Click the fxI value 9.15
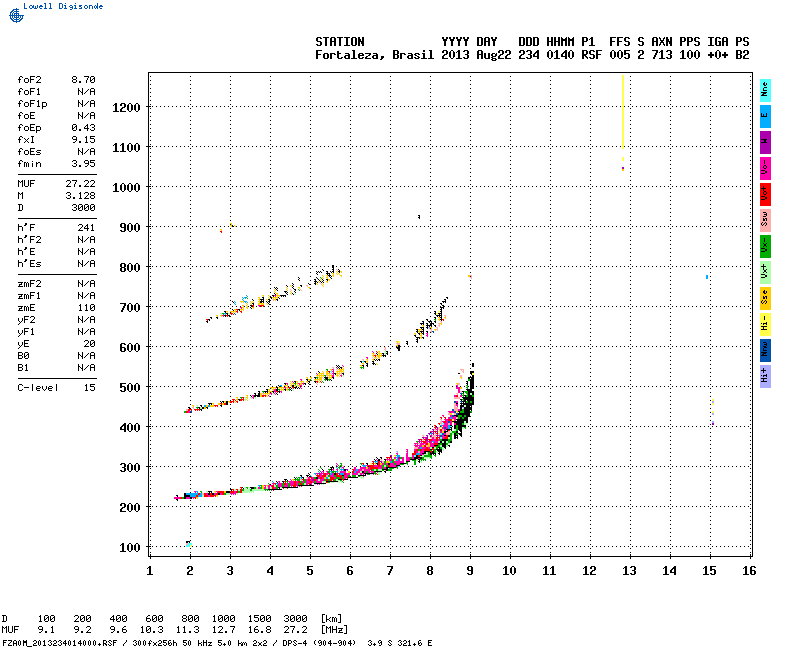This screenshot has height=650, width=800. point(83,140)
